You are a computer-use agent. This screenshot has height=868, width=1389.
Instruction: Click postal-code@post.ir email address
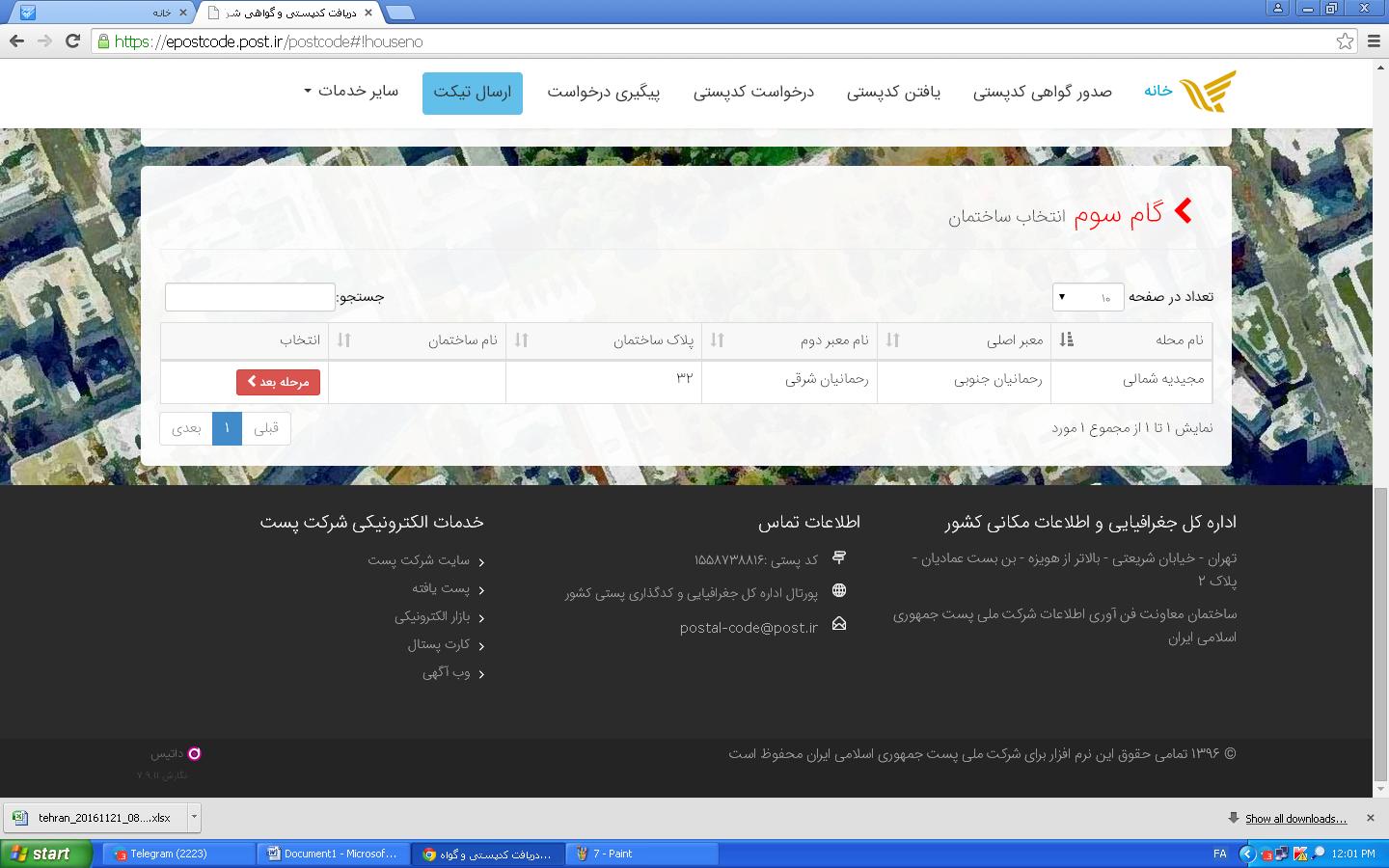[749, 627]
